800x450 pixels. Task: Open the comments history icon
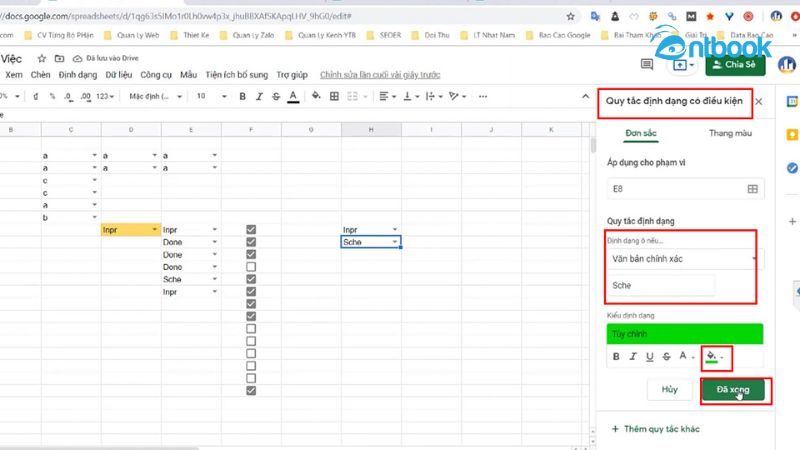pos(647,63)
